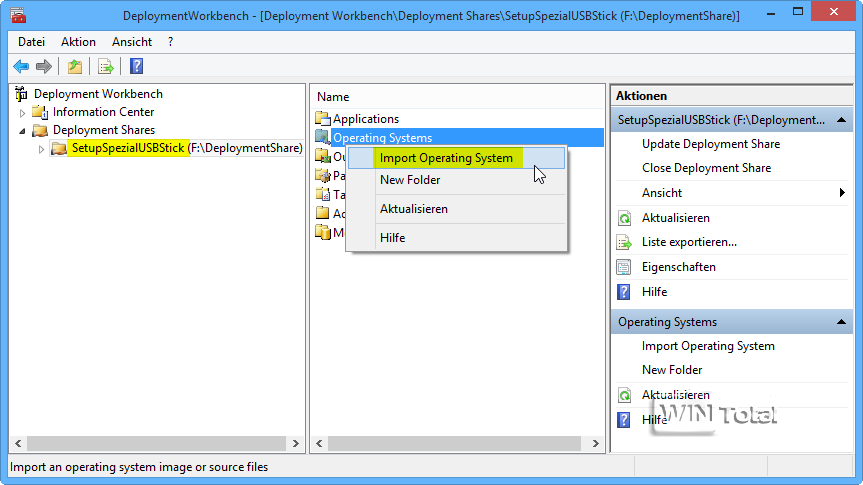Click the middle pane horizontal scrollbar thumb
863x485 pixels.
[x=454, y=443]
